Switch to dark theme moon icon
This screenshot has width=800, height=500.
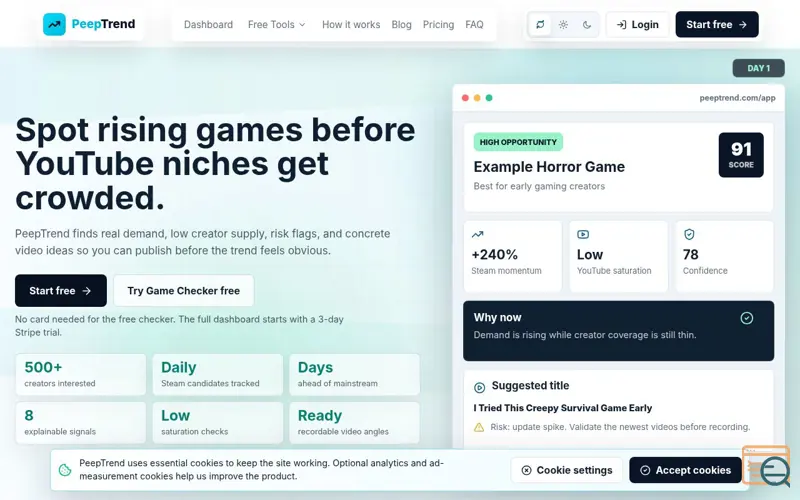click(587, 24)
